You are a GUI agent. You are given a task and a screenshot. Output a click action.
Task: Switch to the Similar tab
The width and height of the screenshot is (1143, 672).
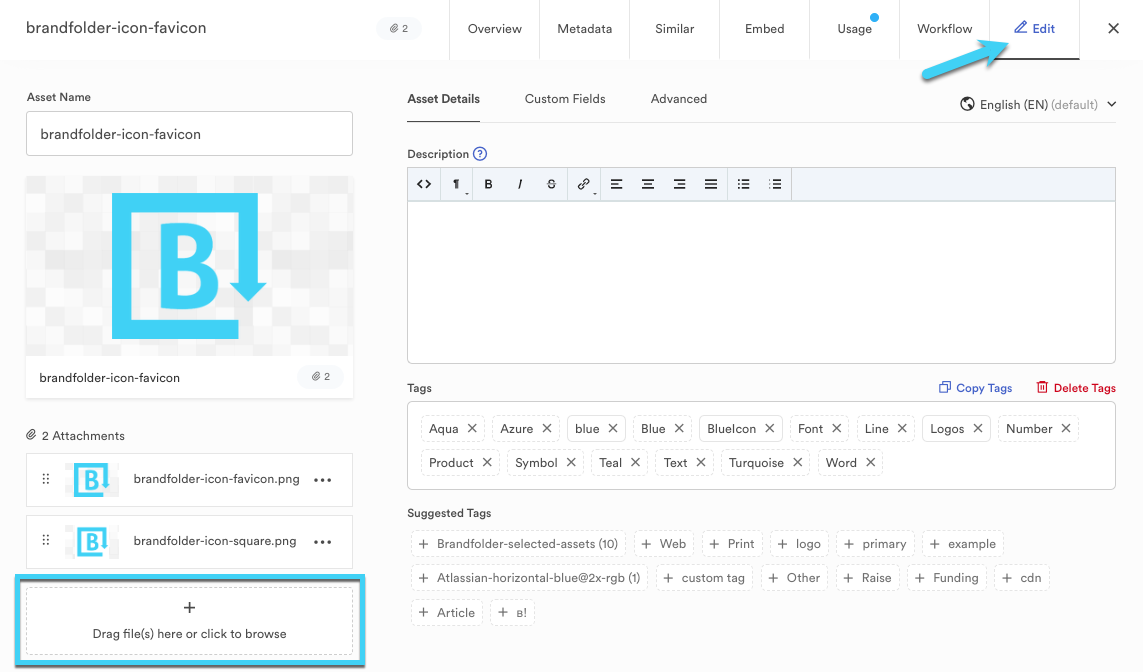click(674, 29)
